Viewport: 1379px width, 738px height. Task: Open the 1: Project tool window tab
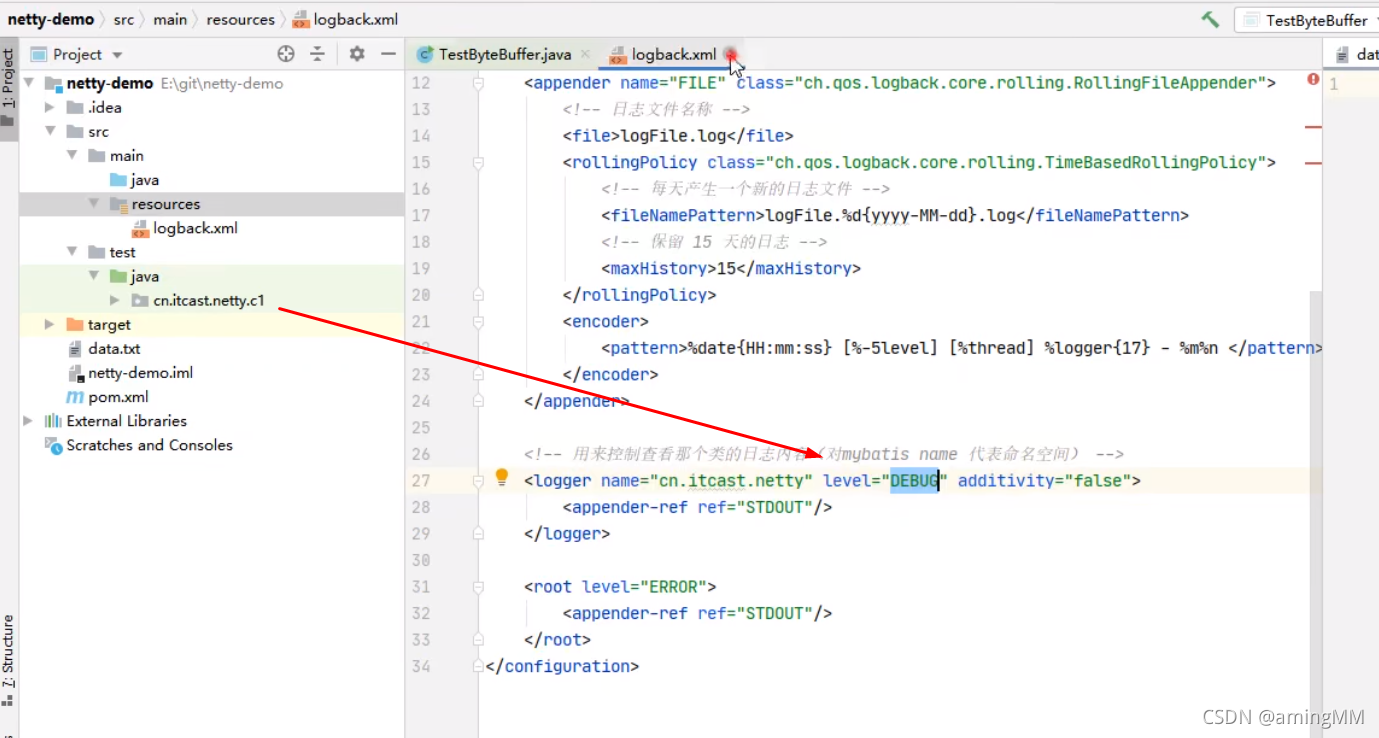[x=9, y=88]
